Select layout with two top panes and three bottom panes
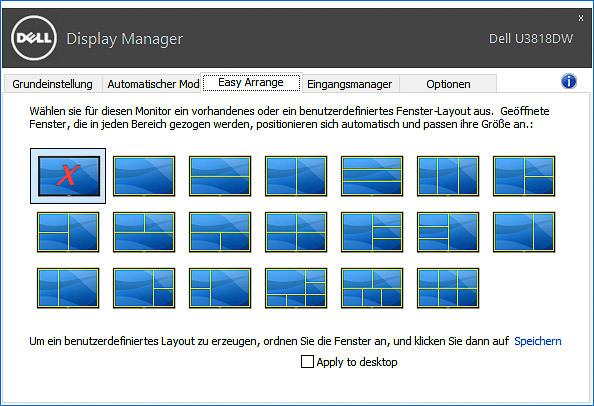This screenshot has height=406, width=594. click(x=372, y=288)
